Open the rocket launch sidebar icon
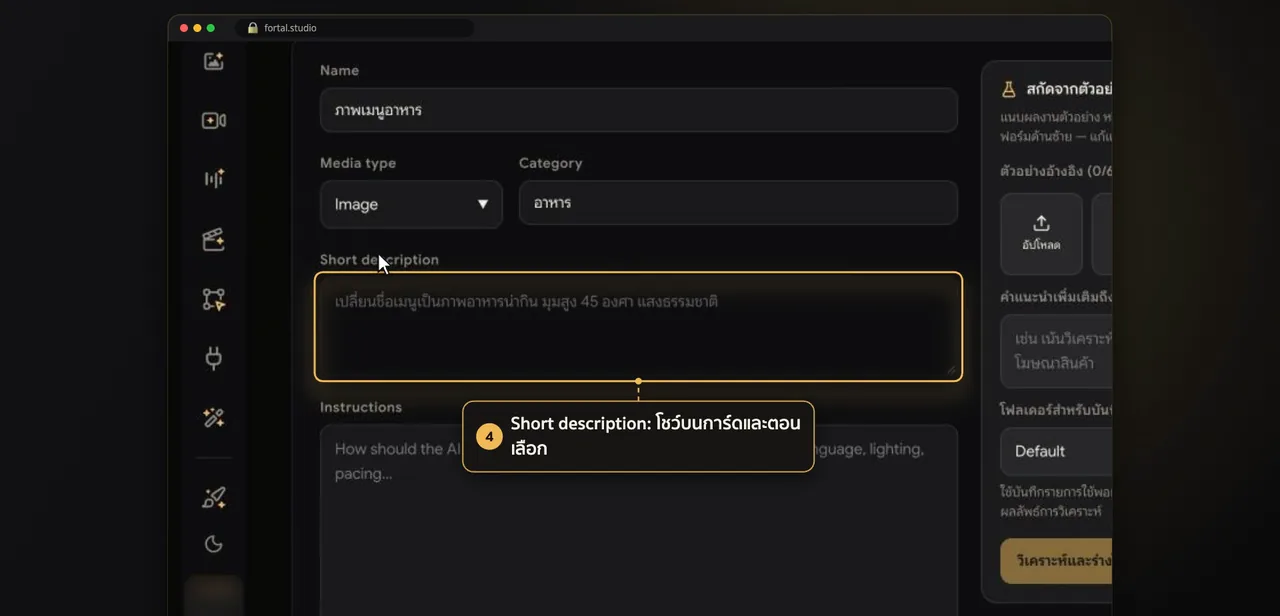The image size is (1280, 616). tap(214, 497)
